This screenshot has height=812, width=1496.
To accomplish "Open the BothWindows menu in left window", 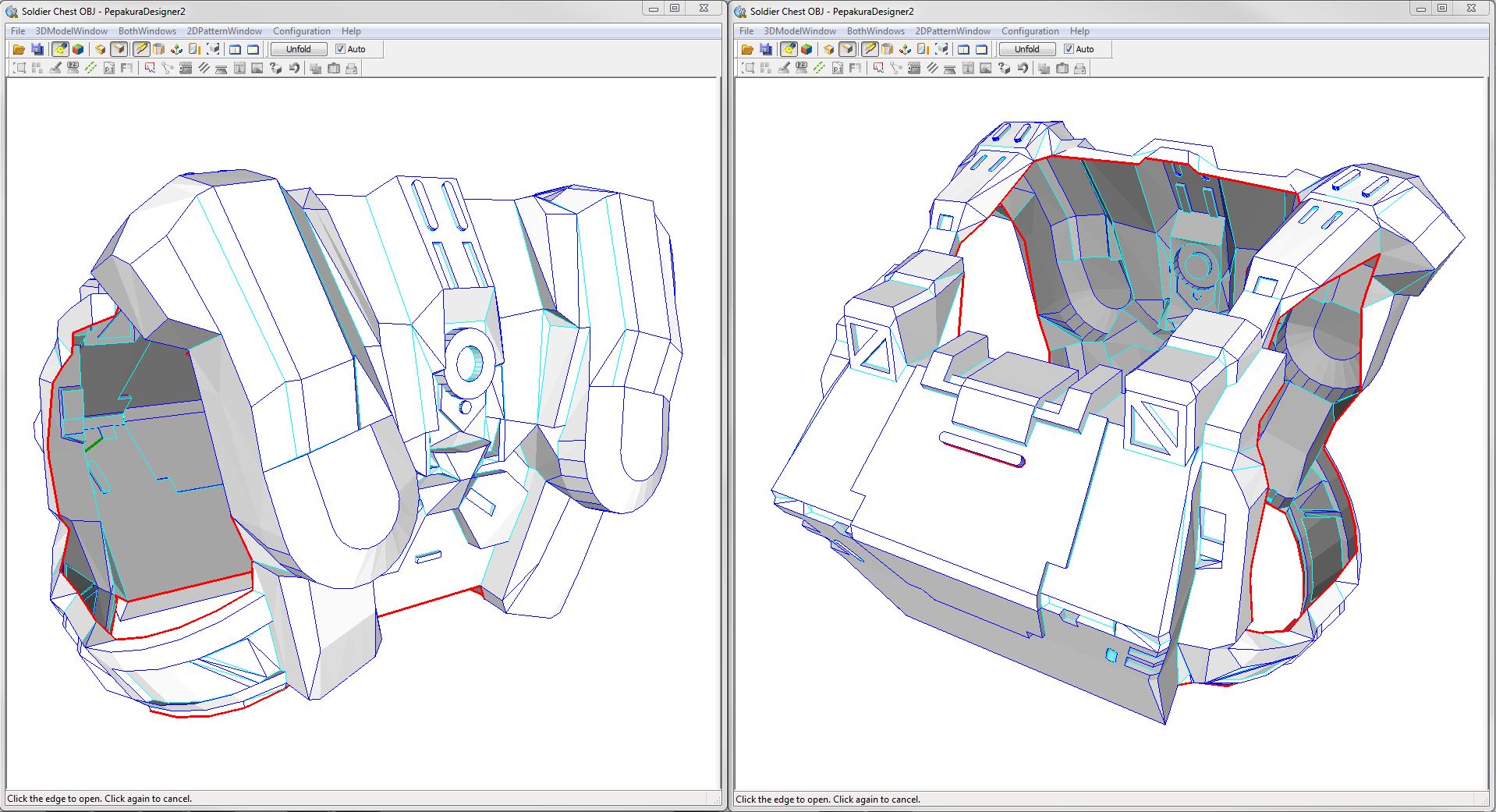I will coord(147,31).
